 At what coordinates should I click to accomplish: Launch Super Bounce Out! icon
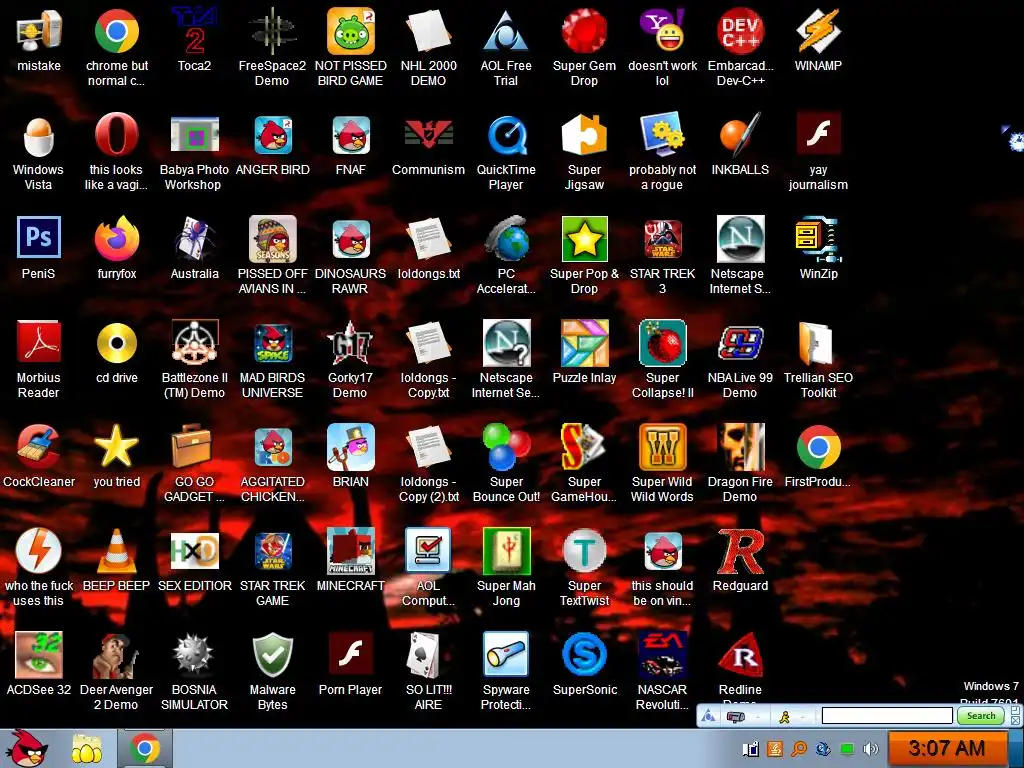point(506,447)
